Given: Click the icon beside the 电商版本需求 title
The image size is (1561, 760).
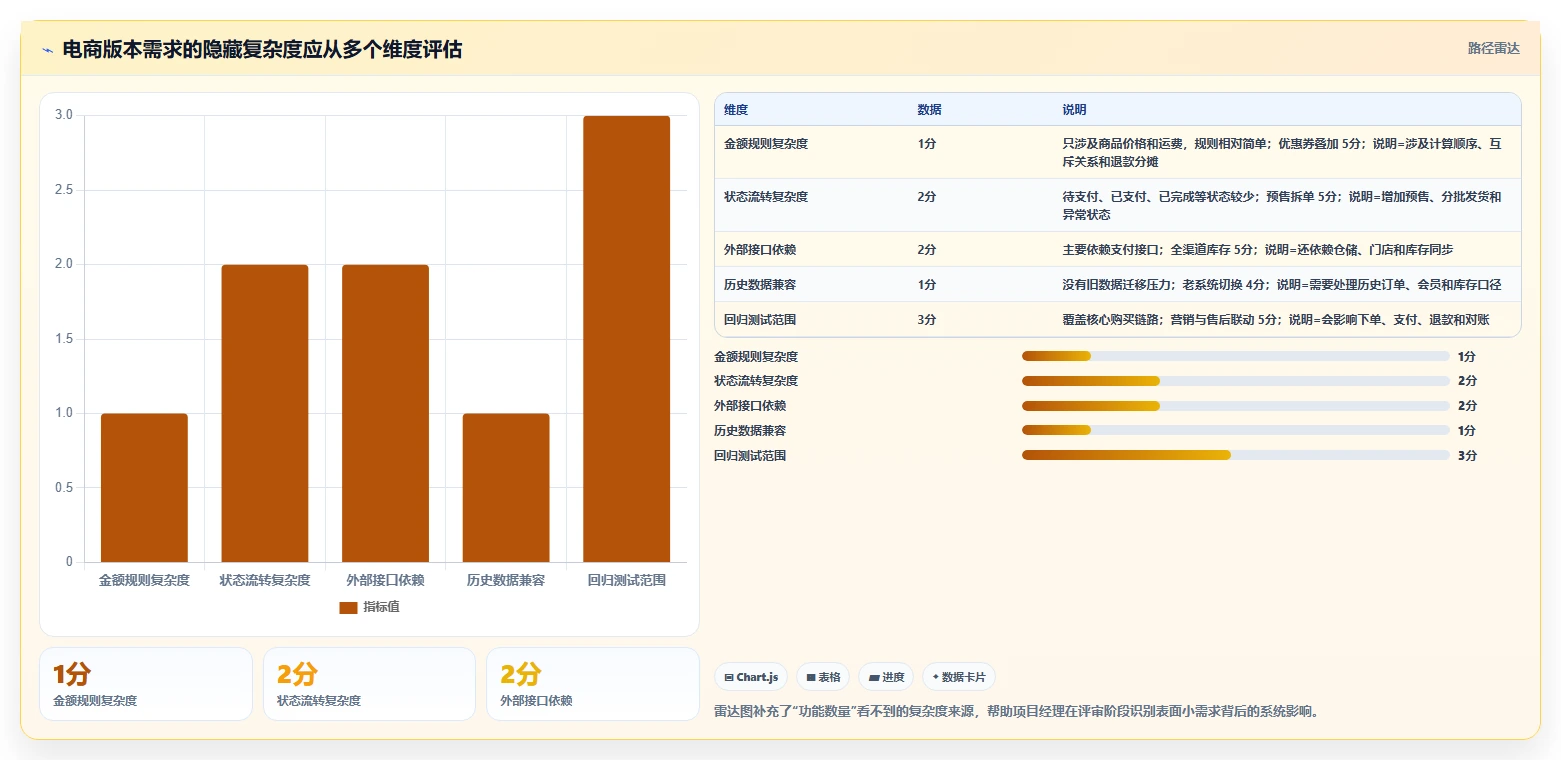Looking at the screenshot, I should (x=48, y=51).
